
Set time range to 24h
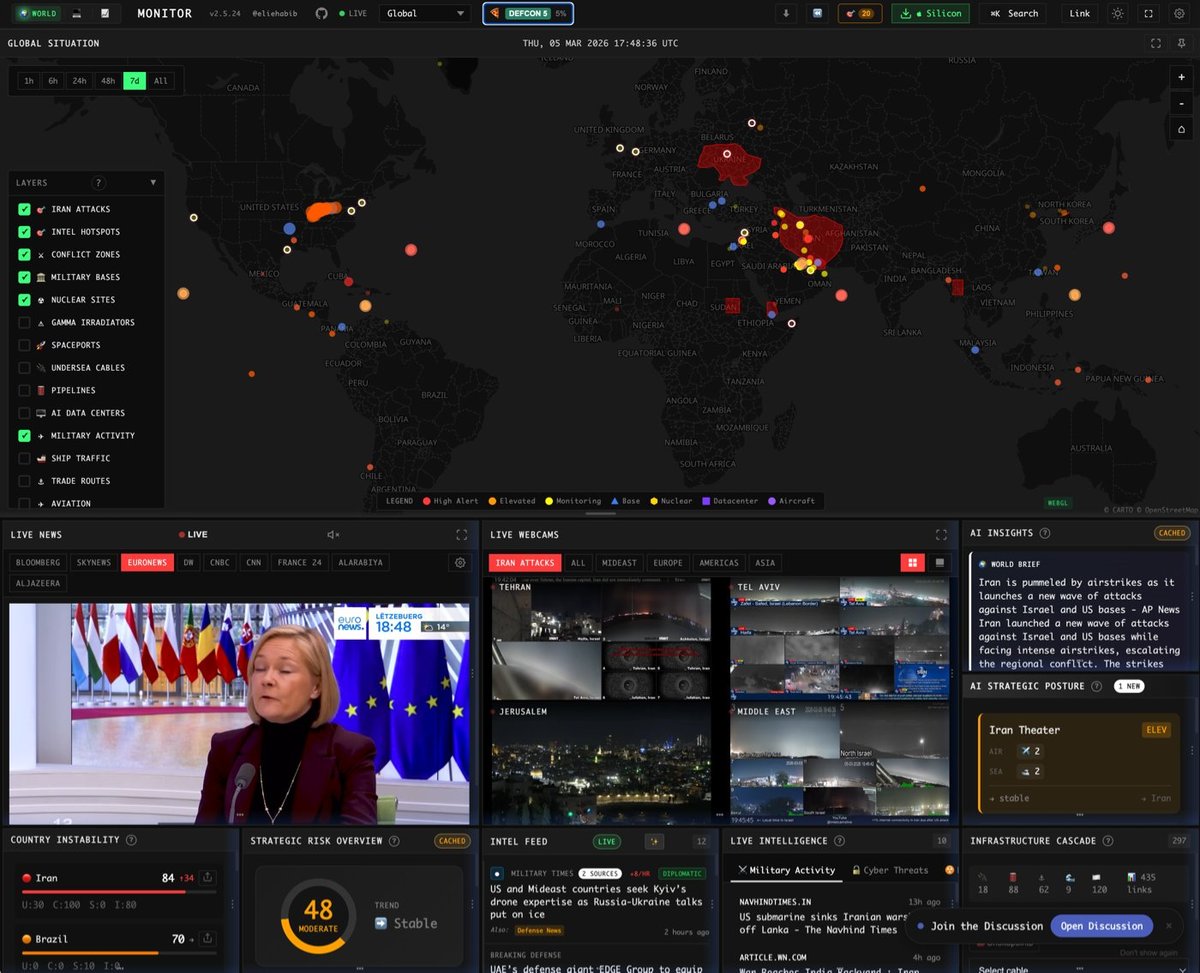(x=79, y=81)
